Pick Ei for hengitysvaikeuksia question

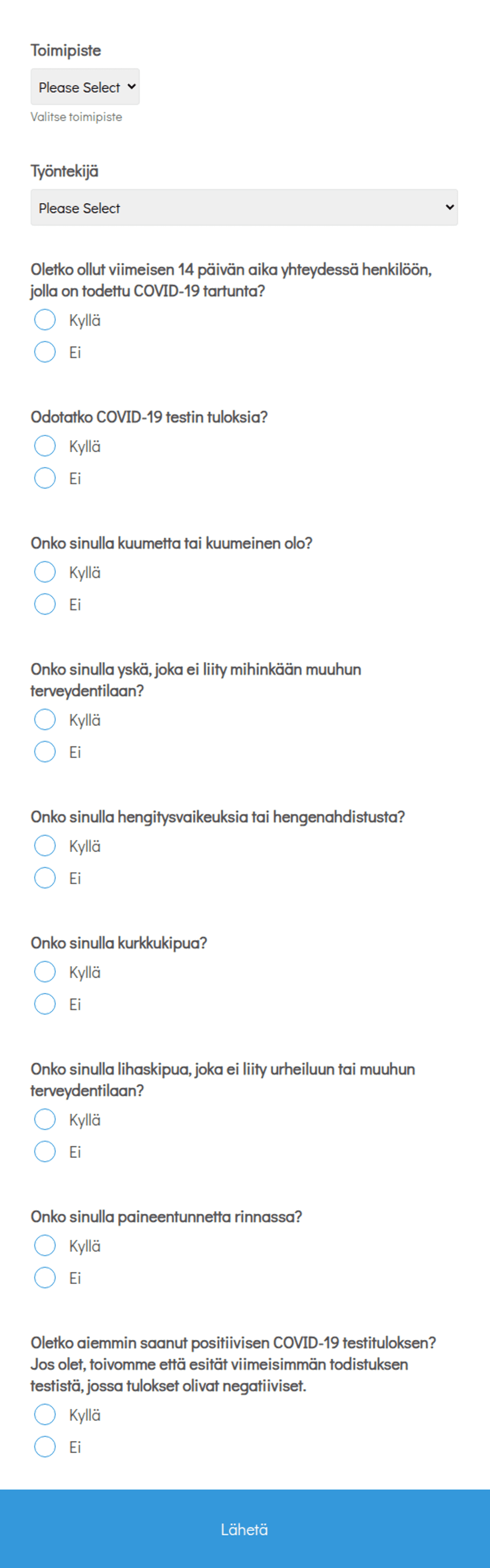click(x=45, y=878)
